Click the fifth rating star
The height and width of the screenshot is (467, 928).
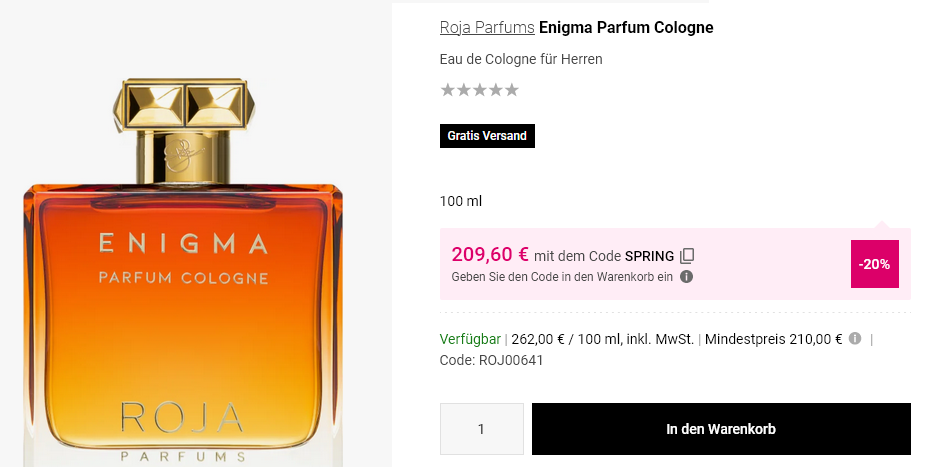click(x=512, y=90)
